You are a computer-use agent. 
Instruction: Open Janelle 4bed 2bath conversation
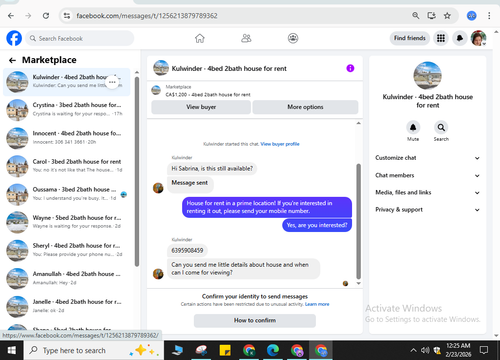coord(67,306)
